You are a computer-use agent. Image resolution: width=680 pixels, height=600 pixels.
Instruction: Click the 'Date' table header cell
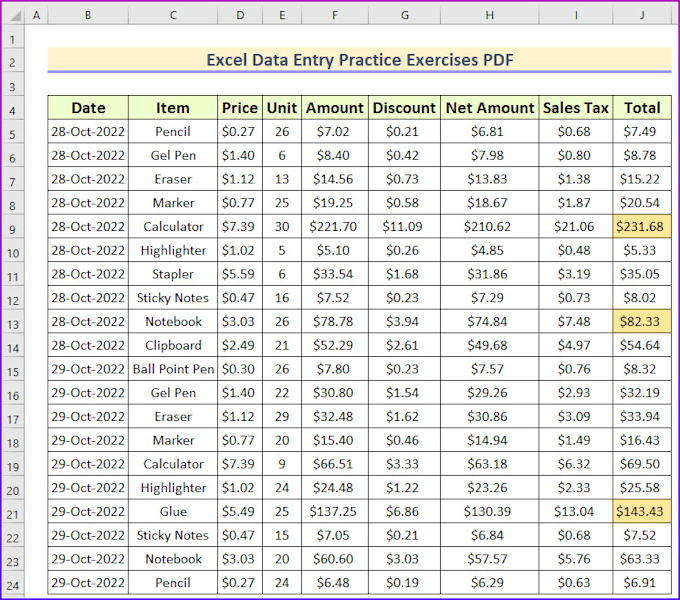point(88,108)
